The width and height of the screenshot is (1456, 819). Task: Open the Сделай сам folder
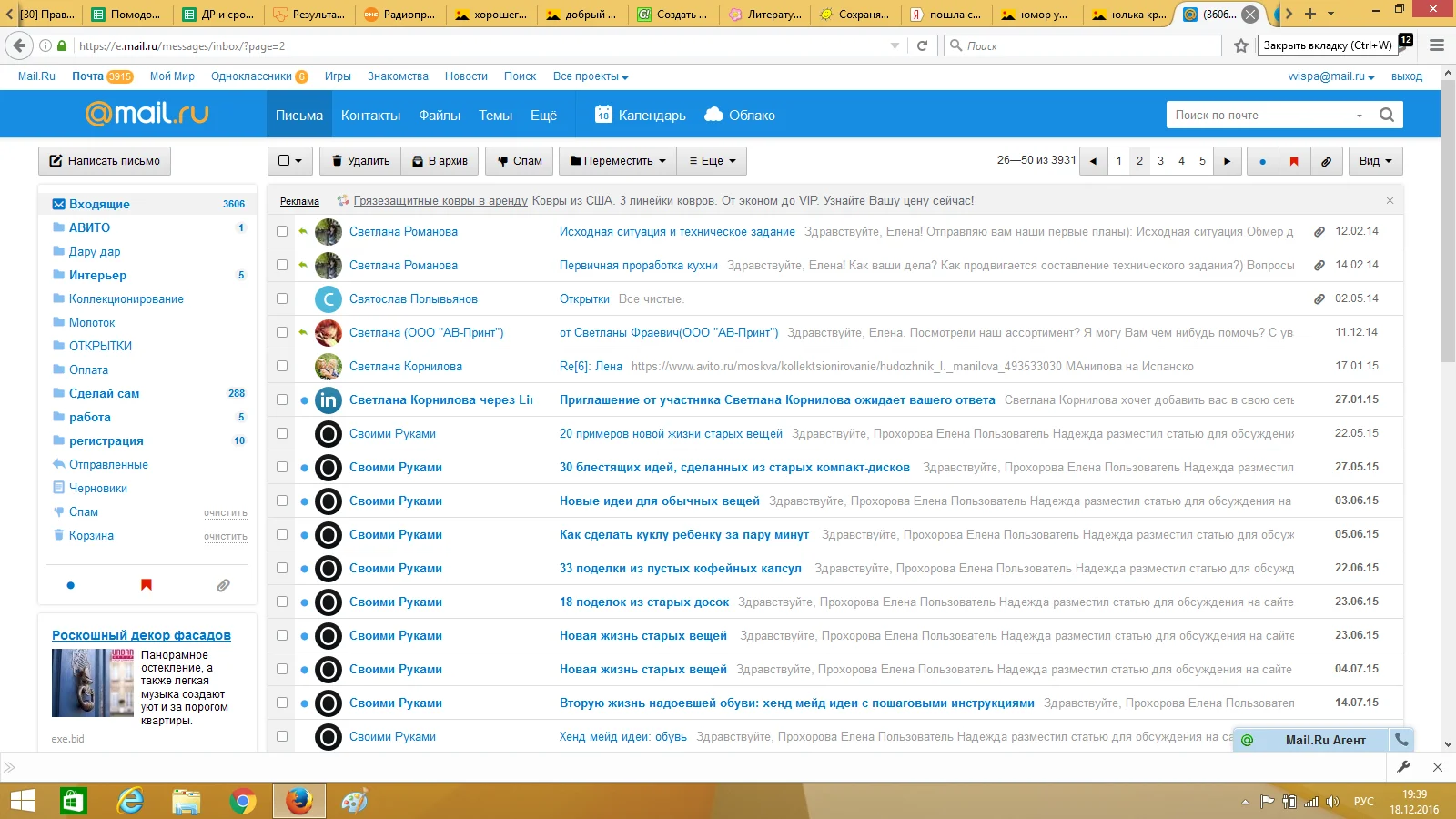pyautogui.click(x=104, y=393)
